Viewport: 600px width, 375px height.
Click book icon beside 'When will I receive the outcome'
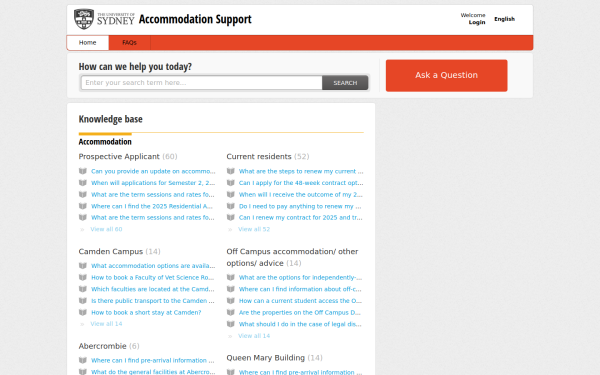click(231, 194)
